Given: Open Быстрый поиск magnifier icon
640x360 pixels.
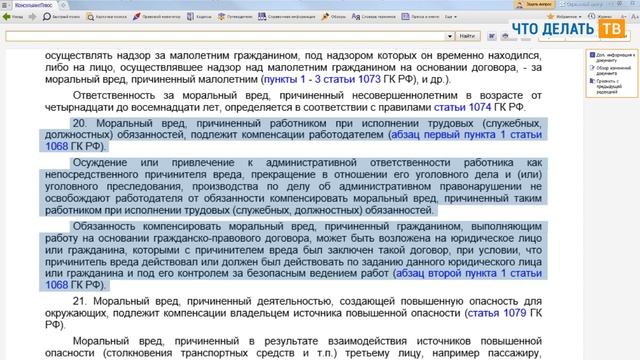Looking at the screenshot, I should (x=47, y=17).
